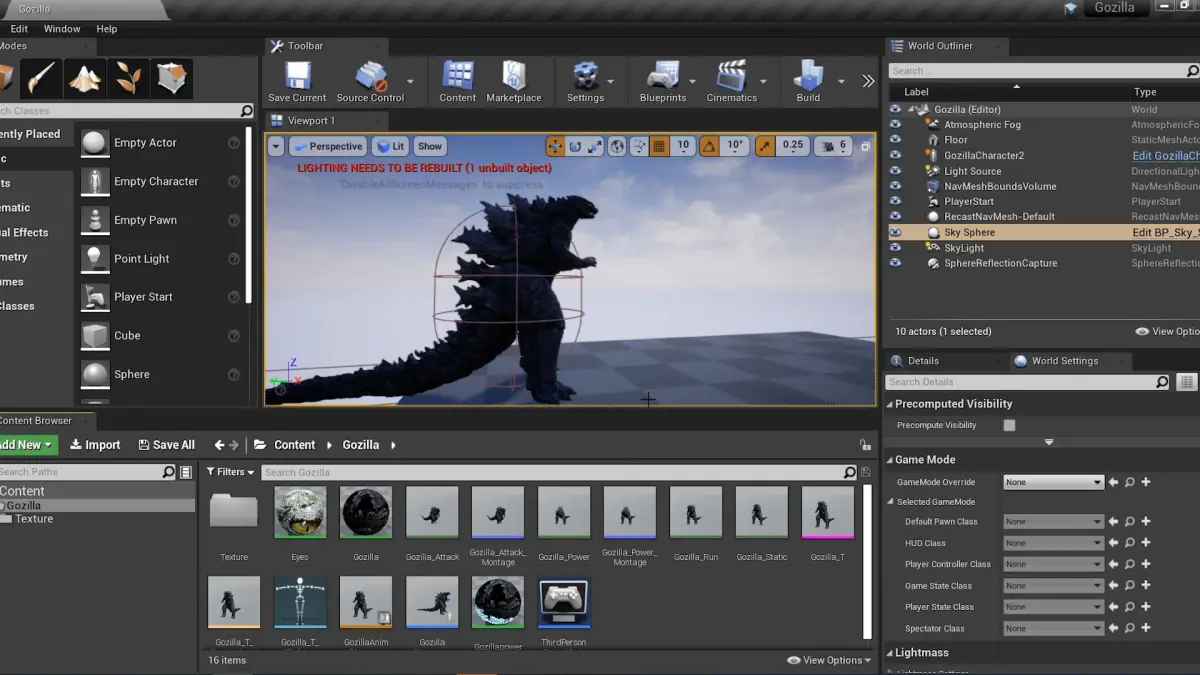The width and height of the screenshot is (1200, 675).
Task: Open Cinematics toolbar button
Action: point(732,82)
